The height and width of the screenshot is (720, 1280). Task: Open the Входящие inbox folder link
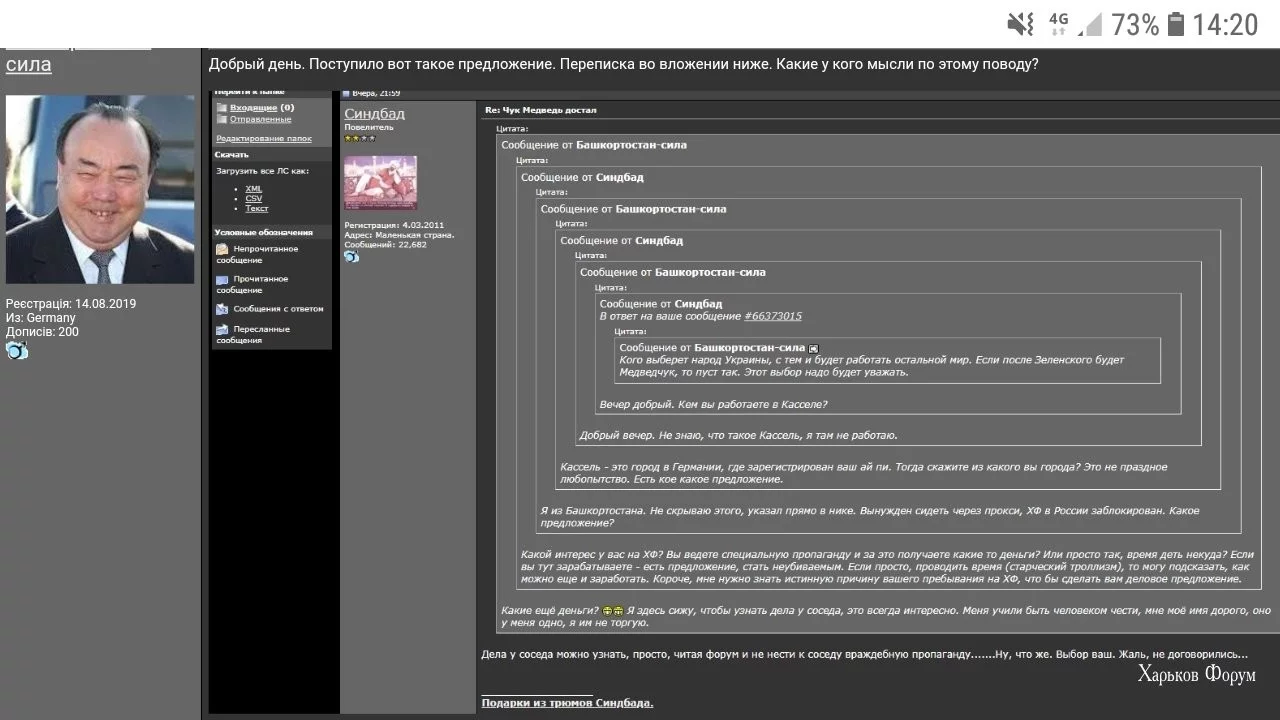click(x=254, y=107)
